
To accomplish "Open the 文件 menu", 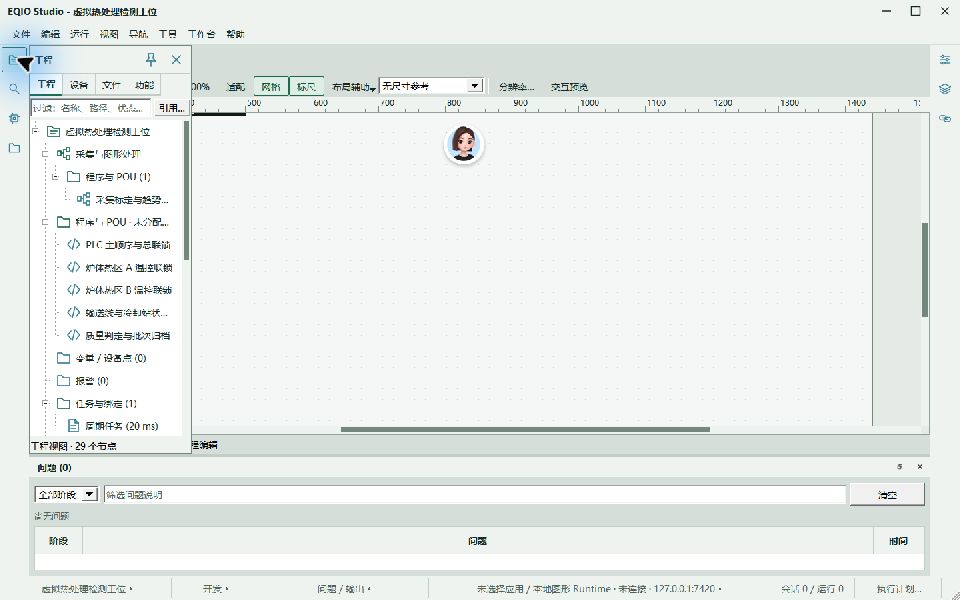I will pos(21,34).
